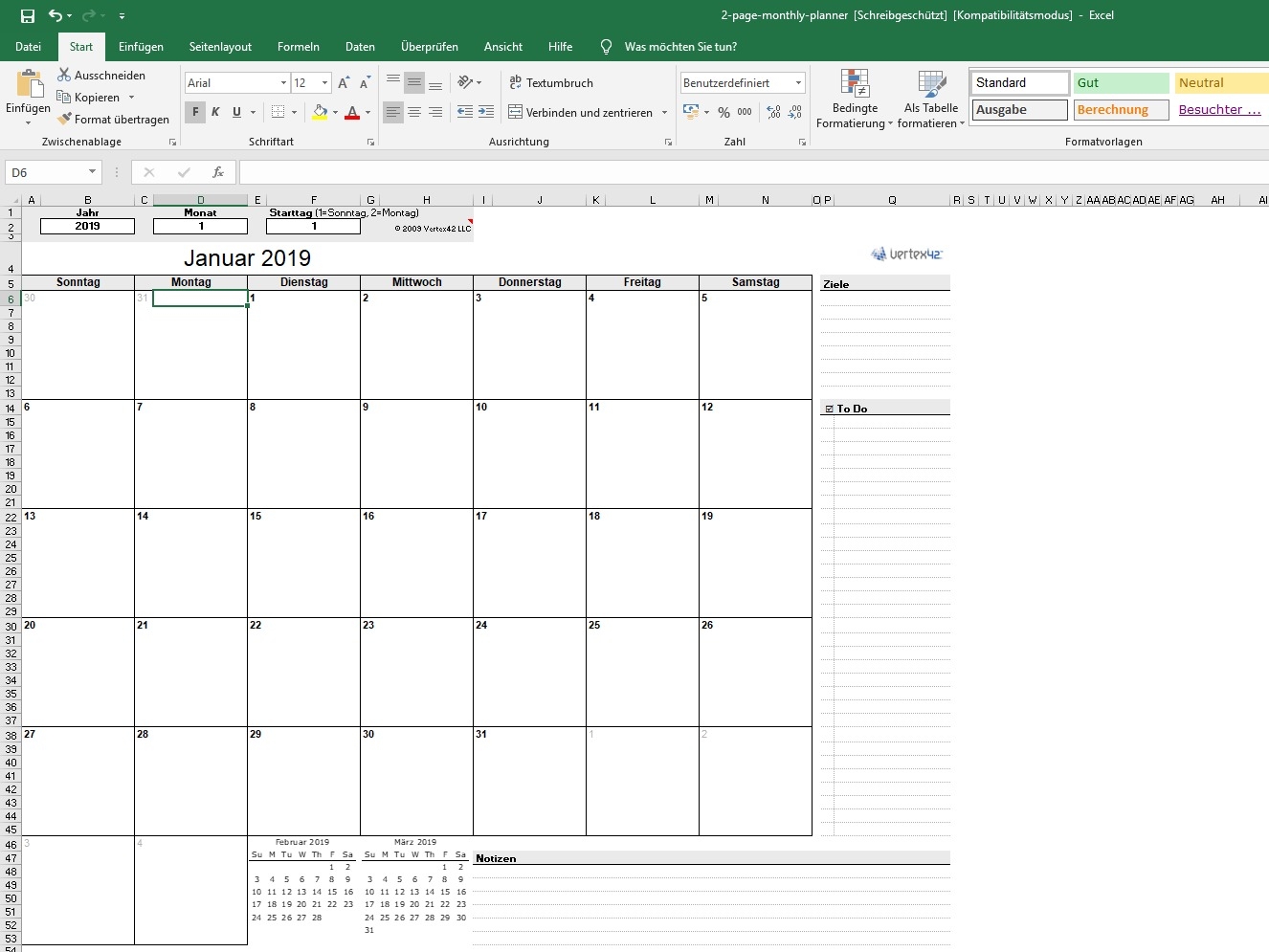Select calendar cell for day 17
Viewport: 1269px width, 952px height.
point(529,563)
